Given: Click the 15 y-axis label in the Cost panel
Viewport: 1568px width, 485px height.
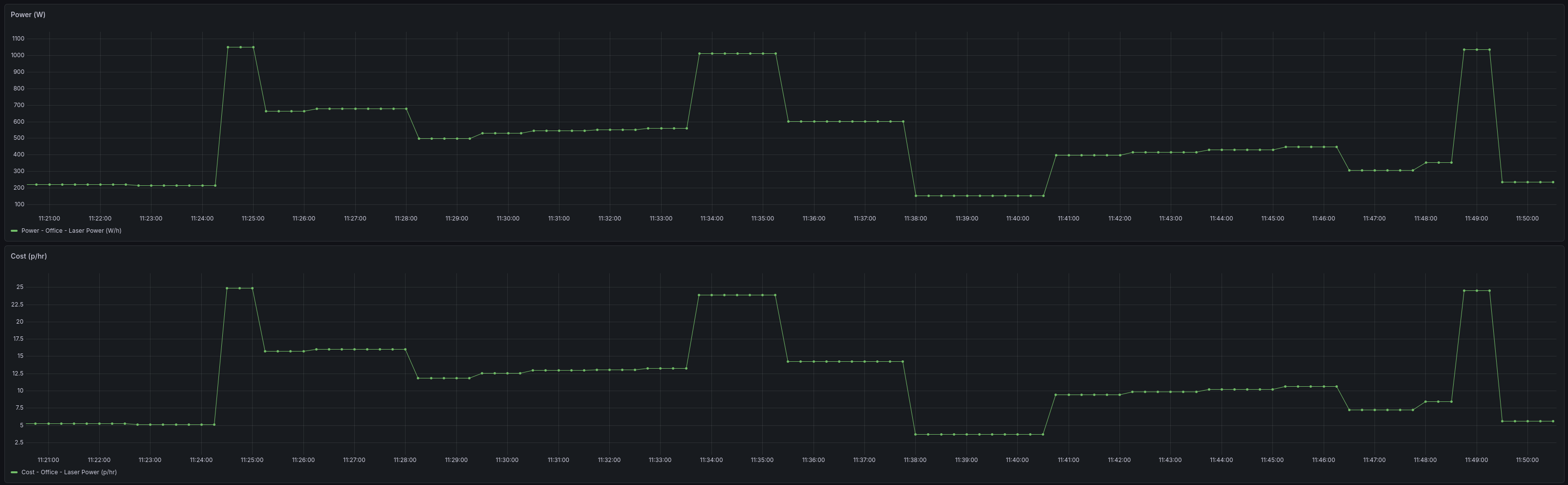Looking at the screenshot, I should point(20,356).
